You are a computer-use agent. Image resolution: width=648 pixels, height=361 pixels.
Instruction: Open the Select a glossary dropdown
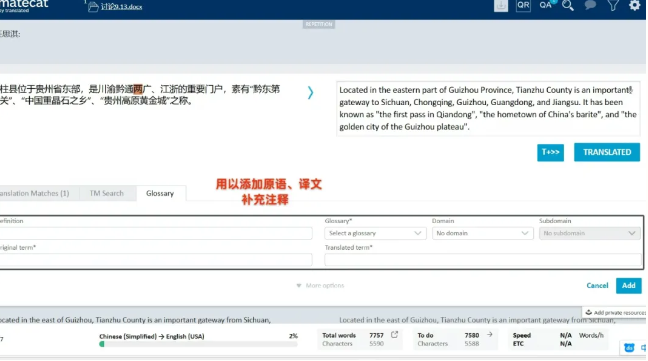click(x=375, y=233)
